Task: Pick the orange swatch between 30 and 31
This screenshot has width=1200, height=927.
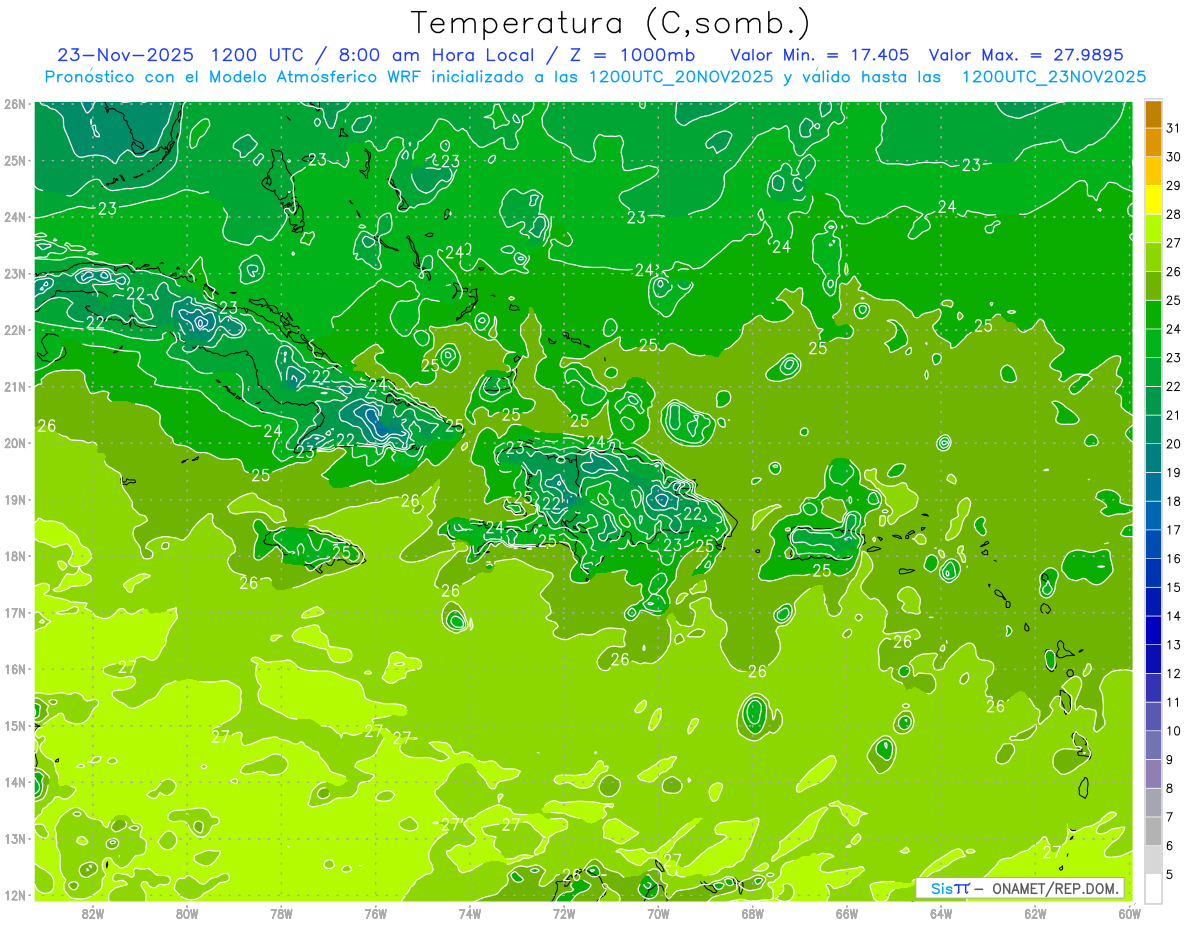Action: click(x=1153, y=143)
